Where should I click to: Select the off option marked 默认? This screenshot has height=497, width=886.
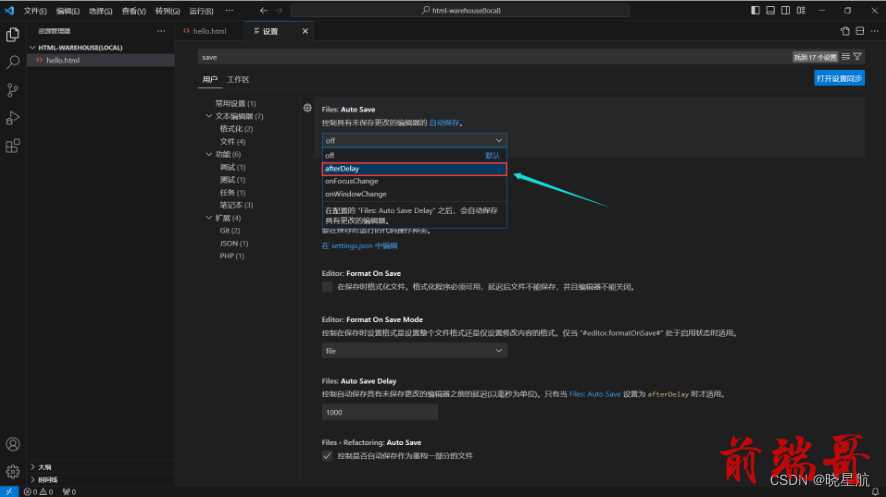[x=414, y=155]
